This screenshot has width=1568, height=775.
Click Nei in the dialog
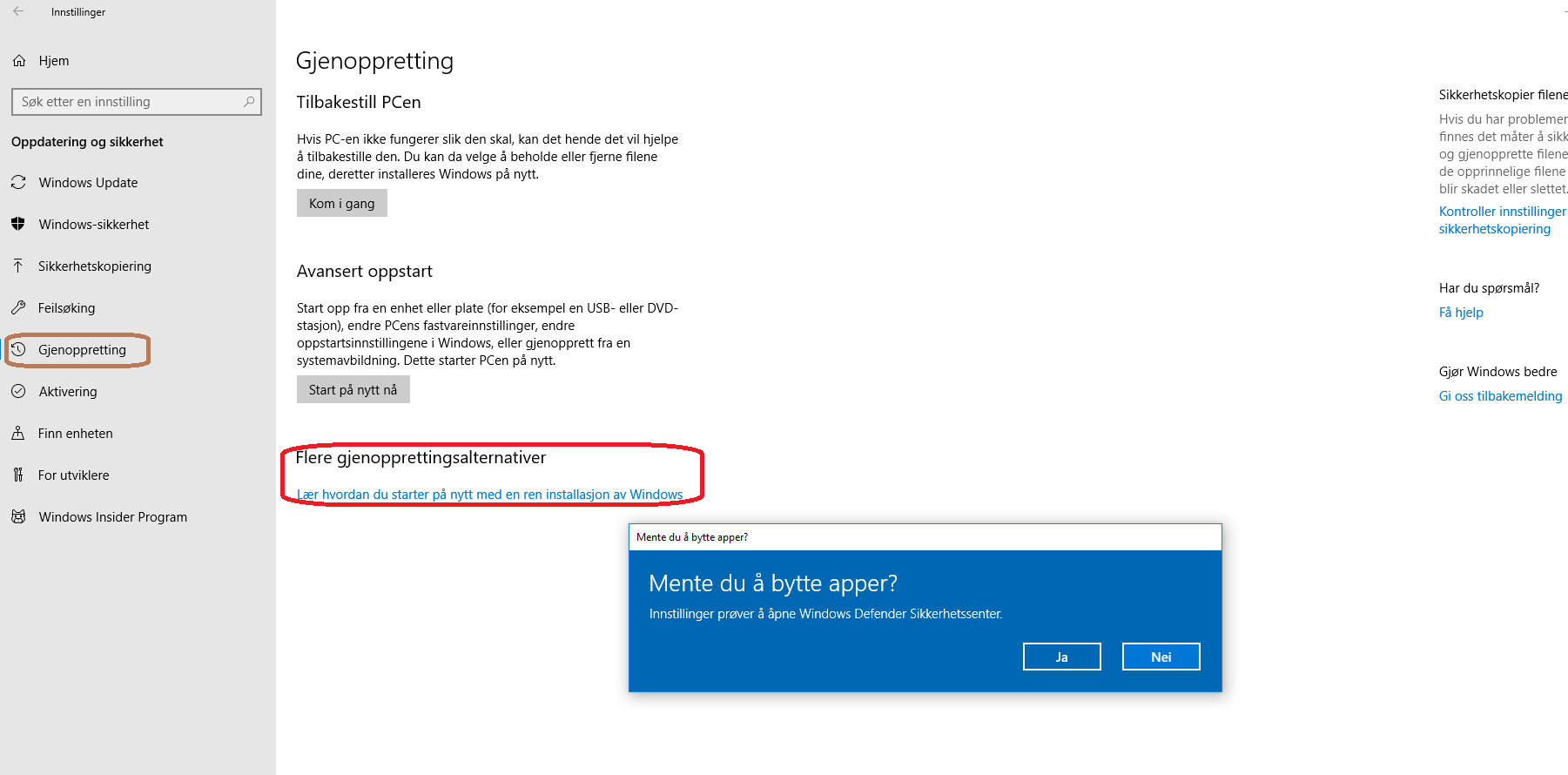pos(1161,657)
